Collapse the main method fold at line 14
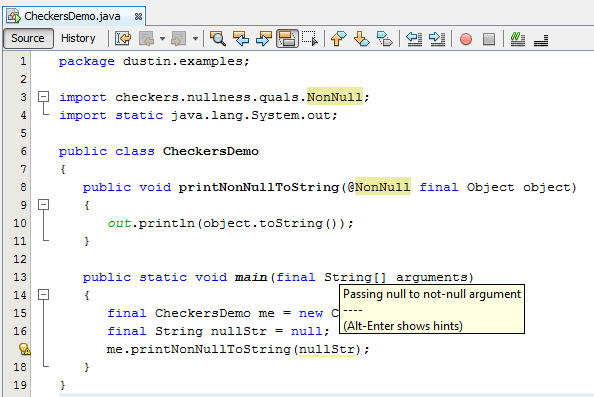Screen dimensions: 594x397 [44, 294]
